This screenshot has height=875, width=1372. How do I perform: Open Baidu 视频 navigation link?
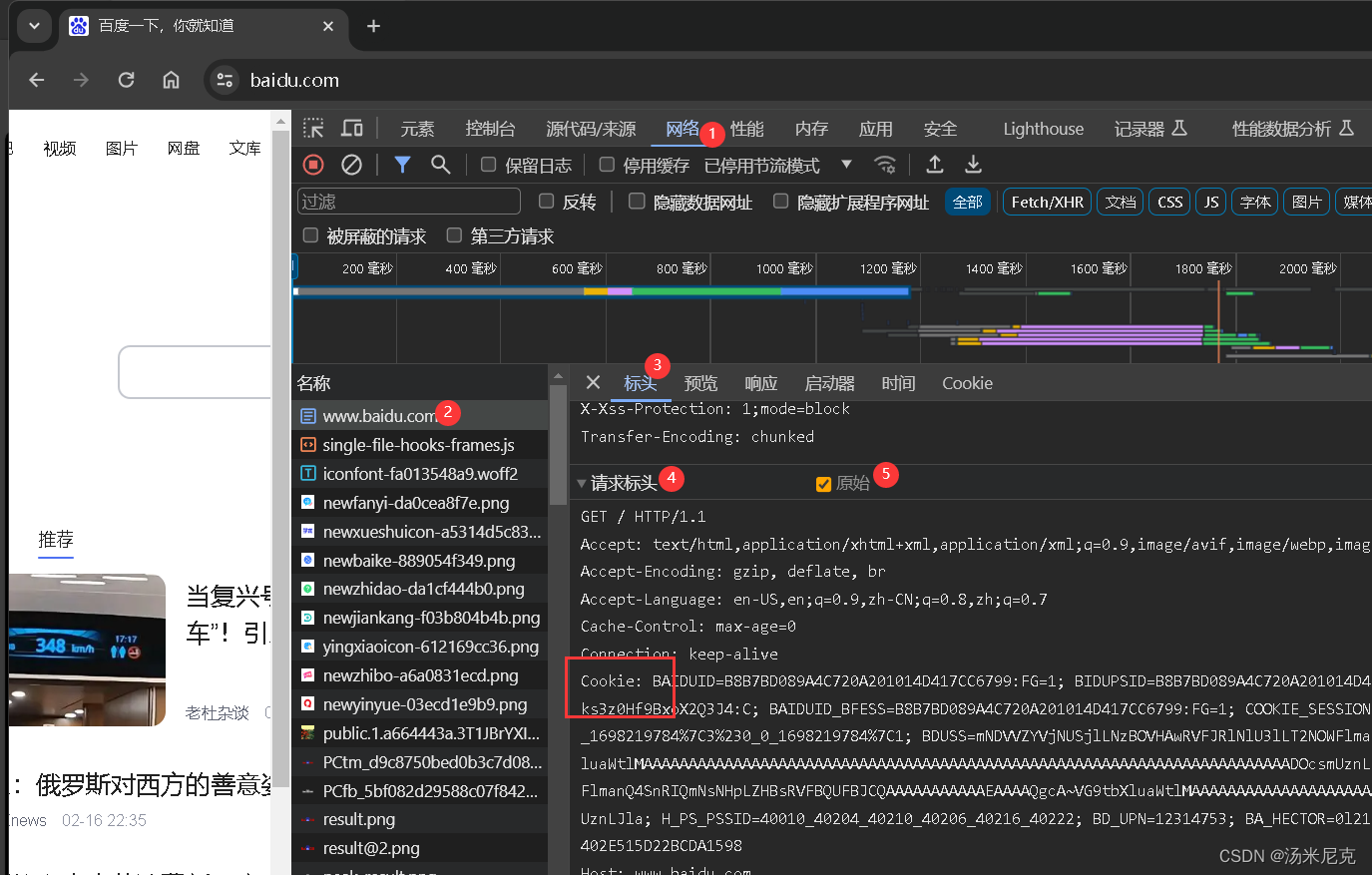60,148
